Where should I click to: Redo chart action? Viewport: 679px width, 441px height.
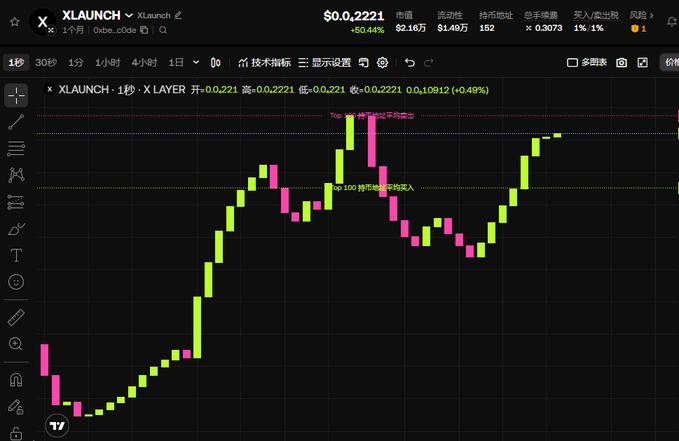click(x=429, y=62)
